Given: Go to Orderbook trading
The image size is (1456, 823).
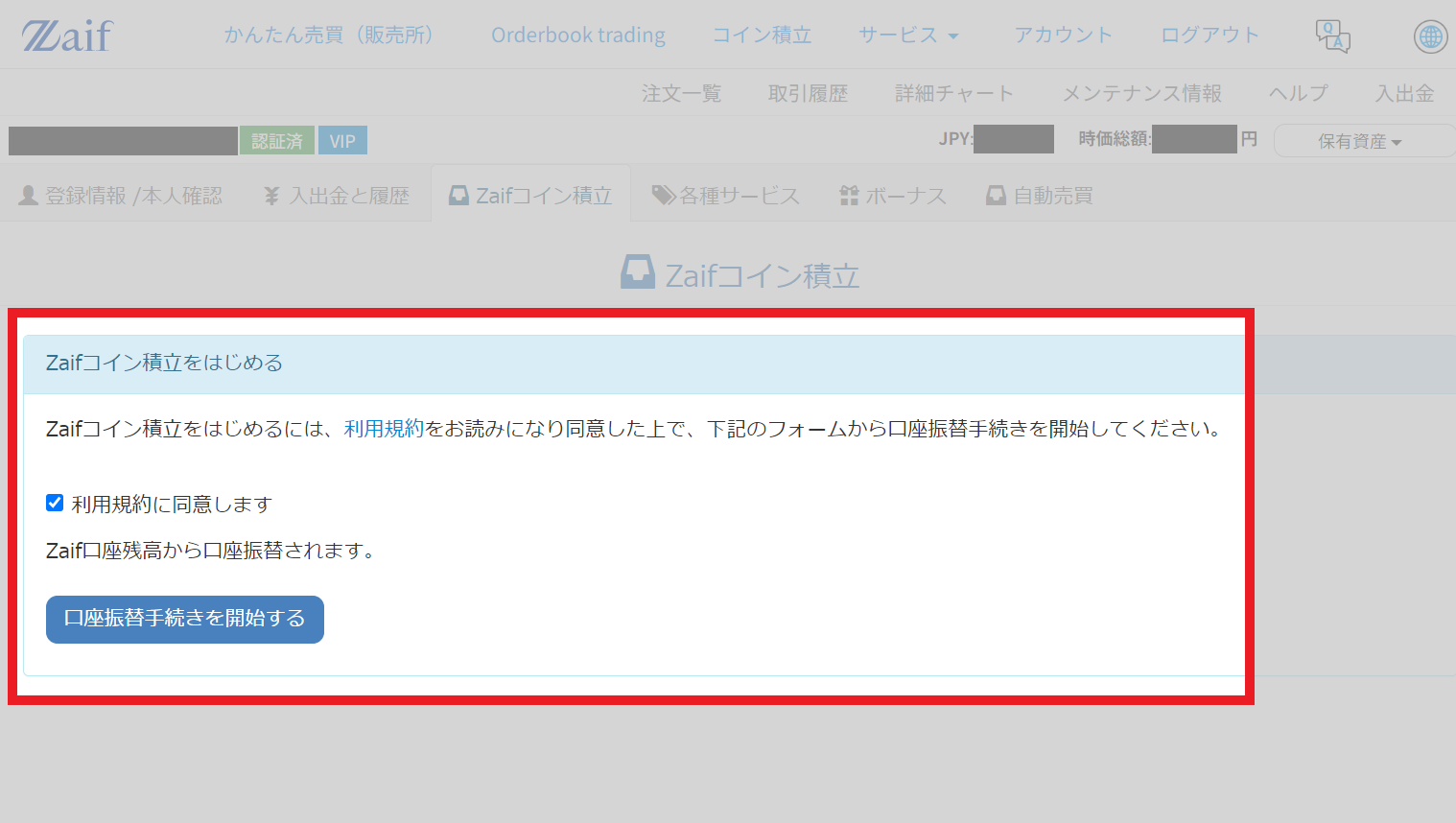Looking at the screenshot, I should [x=578, y=35].
